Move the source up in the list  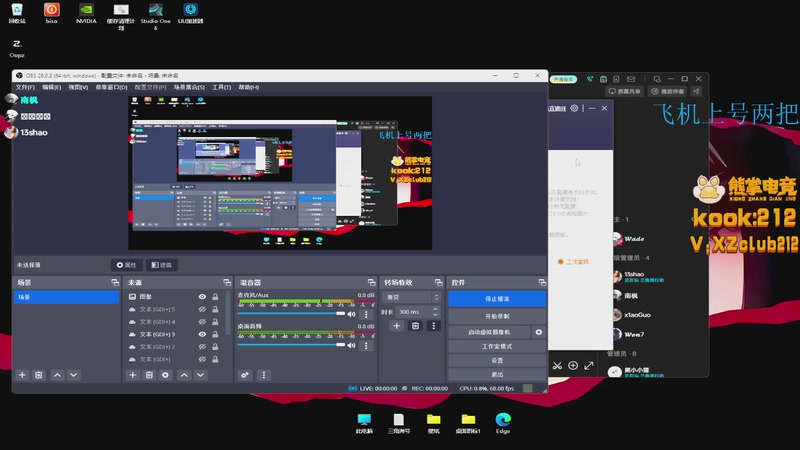[x=184, y=375]
